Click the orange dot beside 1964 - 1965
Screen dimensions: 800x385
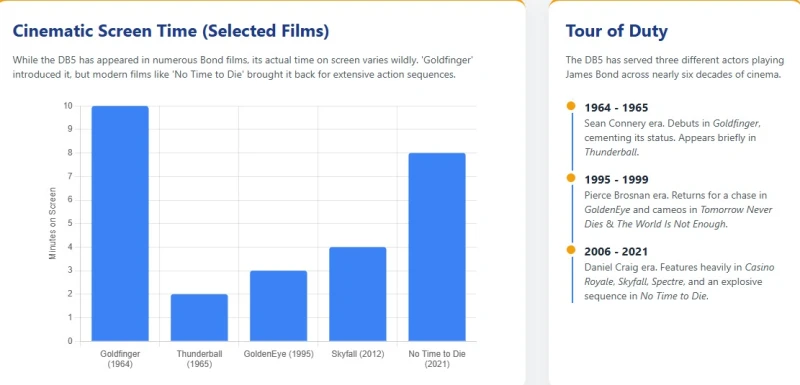pyautogui.click(x=571, y=106)
